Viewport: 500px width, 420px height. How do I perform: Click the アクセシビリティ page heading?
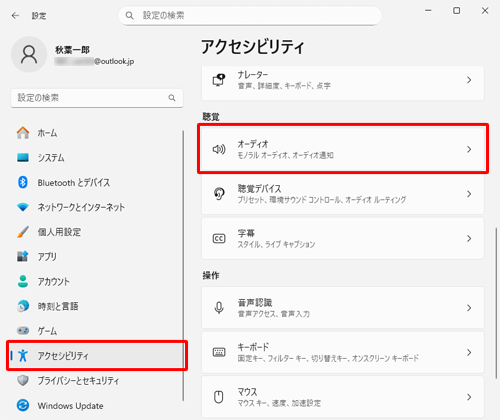click(253, 47)
